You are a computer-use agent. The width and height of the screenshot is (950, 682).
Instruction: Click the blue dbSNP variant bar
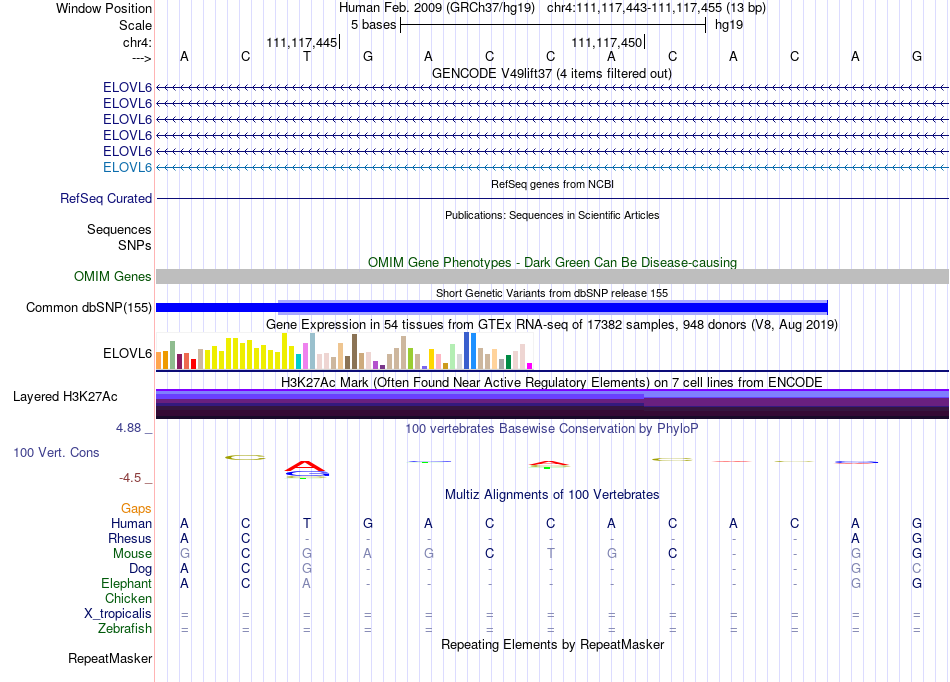(491, 307)
